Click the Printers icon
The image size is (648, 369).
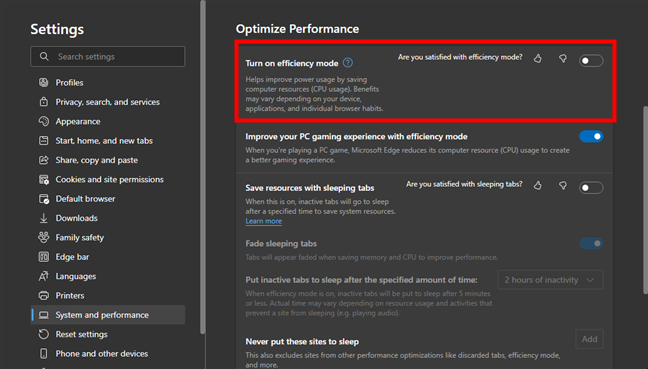[43, 295]
